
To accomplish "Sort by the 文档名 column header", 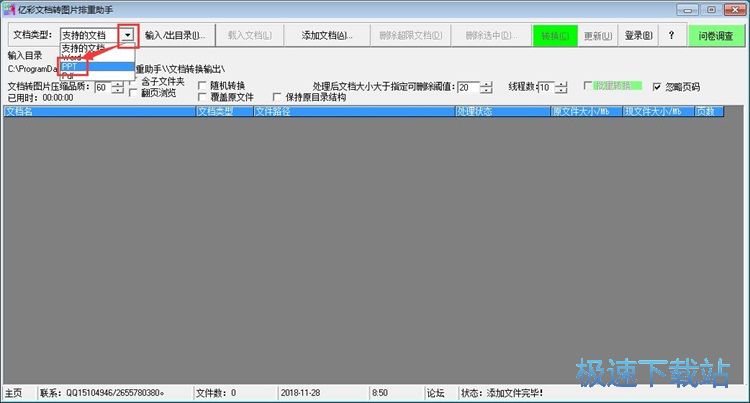I will [x=99, y=111].
